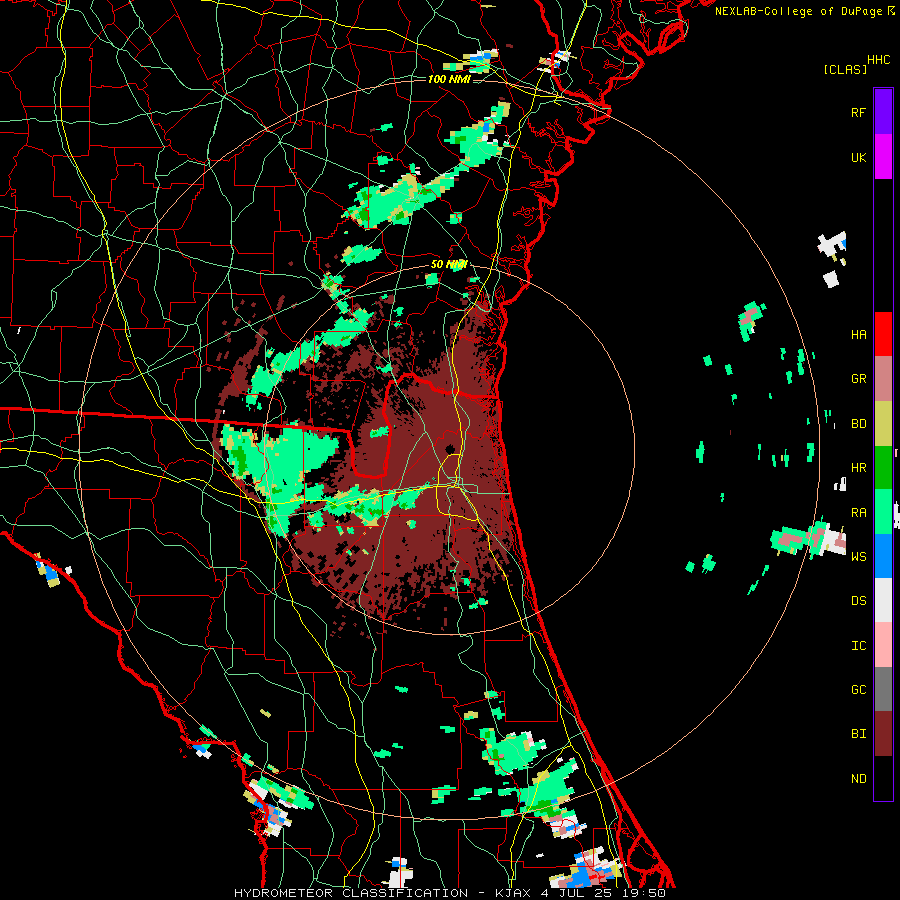Click the 'GC' legend label

(858, 689)
